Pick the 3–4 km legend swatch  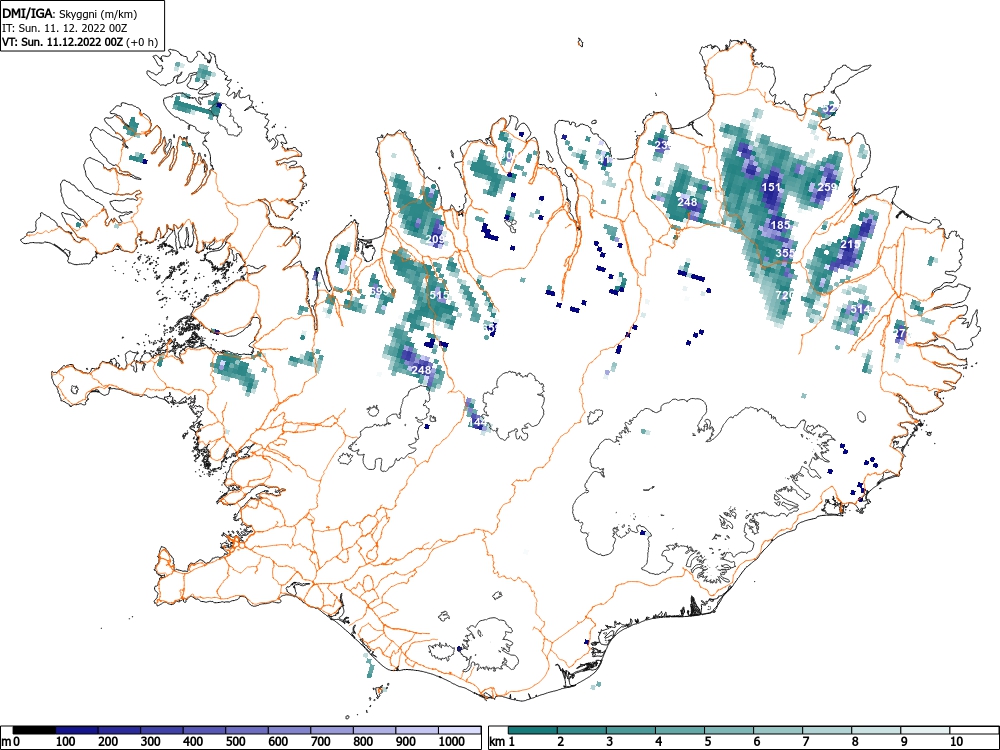point(631,730)
